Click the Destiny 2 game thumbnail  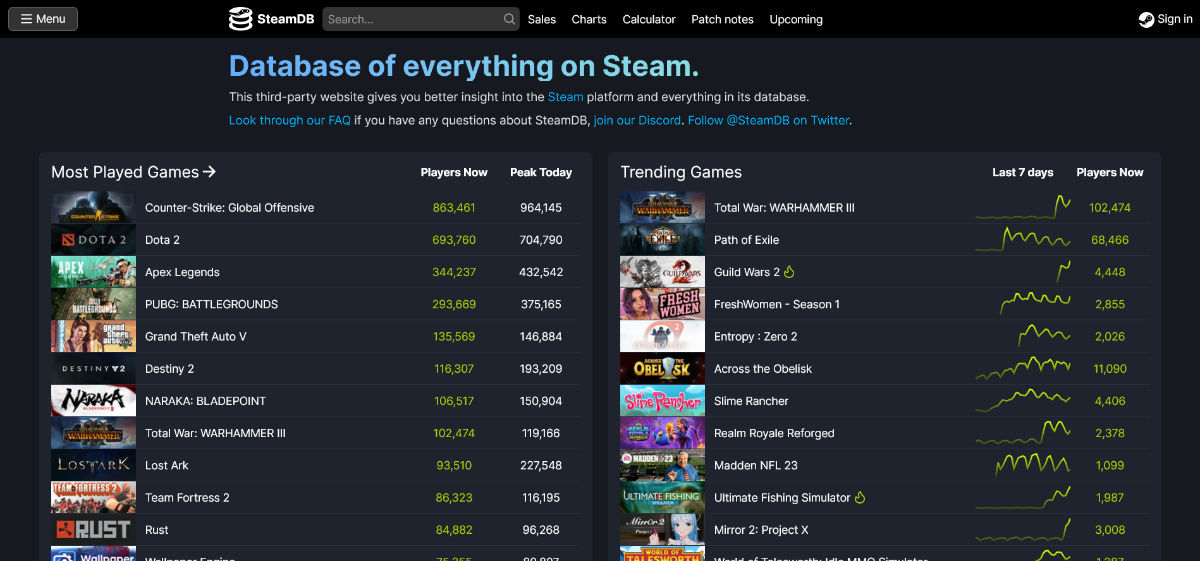[93, 369]
